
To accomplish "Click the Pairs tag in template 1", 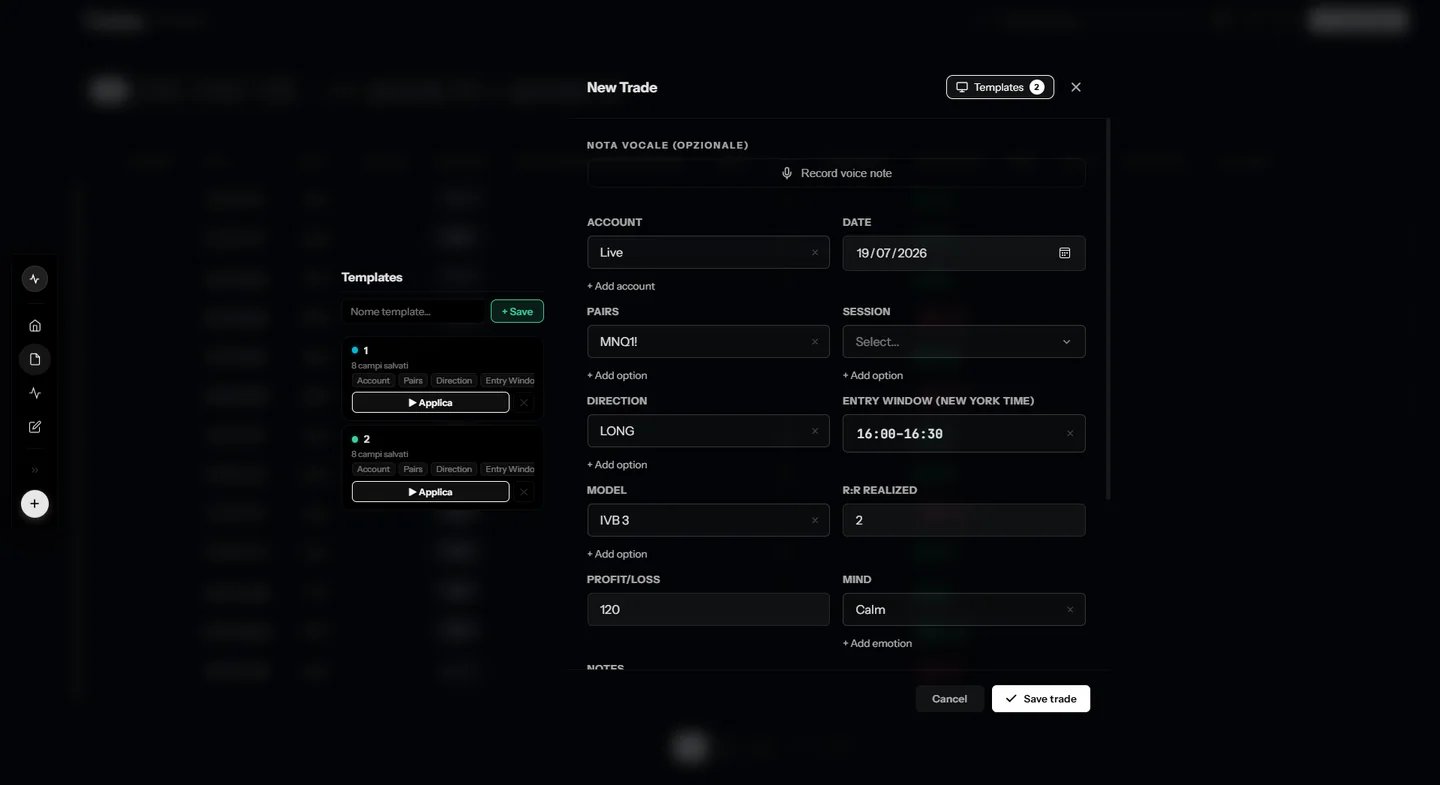I will [x=413, y=380].
